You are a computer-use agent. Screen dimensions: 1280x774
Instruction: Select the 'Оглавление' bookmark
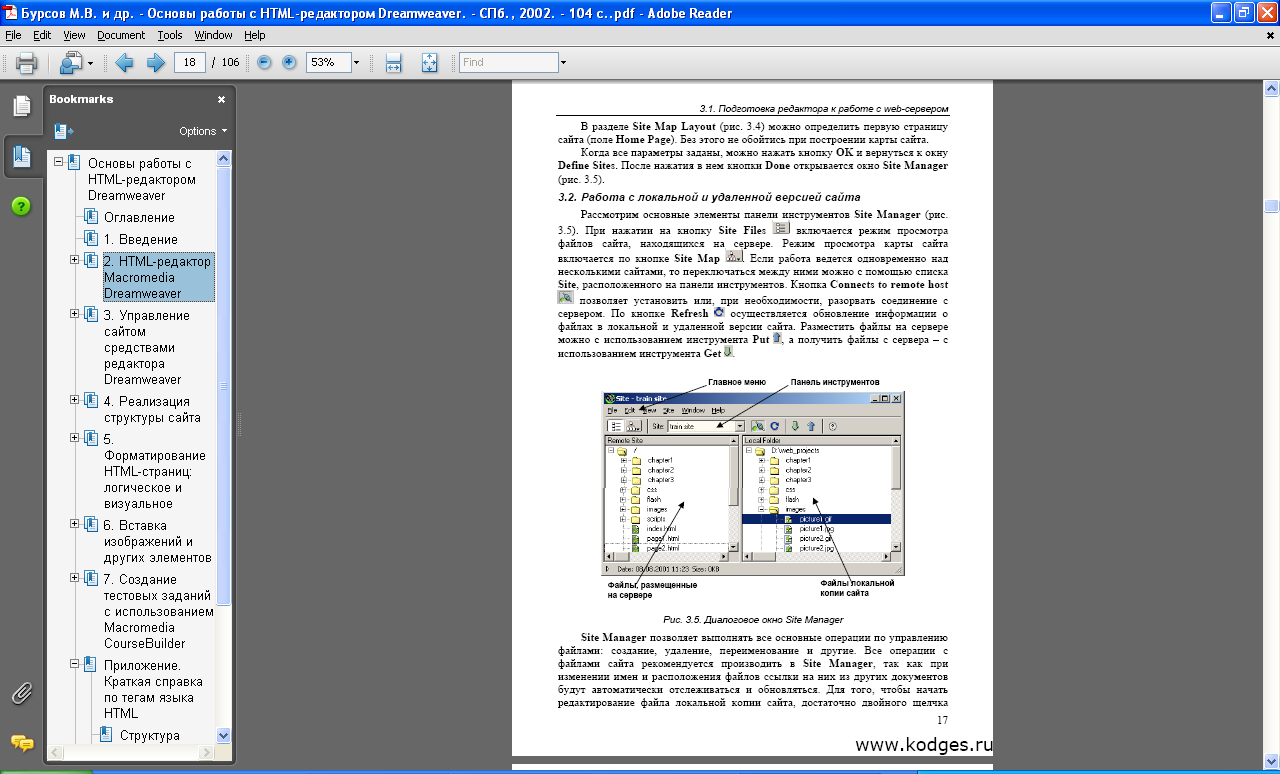coord(139,217)
